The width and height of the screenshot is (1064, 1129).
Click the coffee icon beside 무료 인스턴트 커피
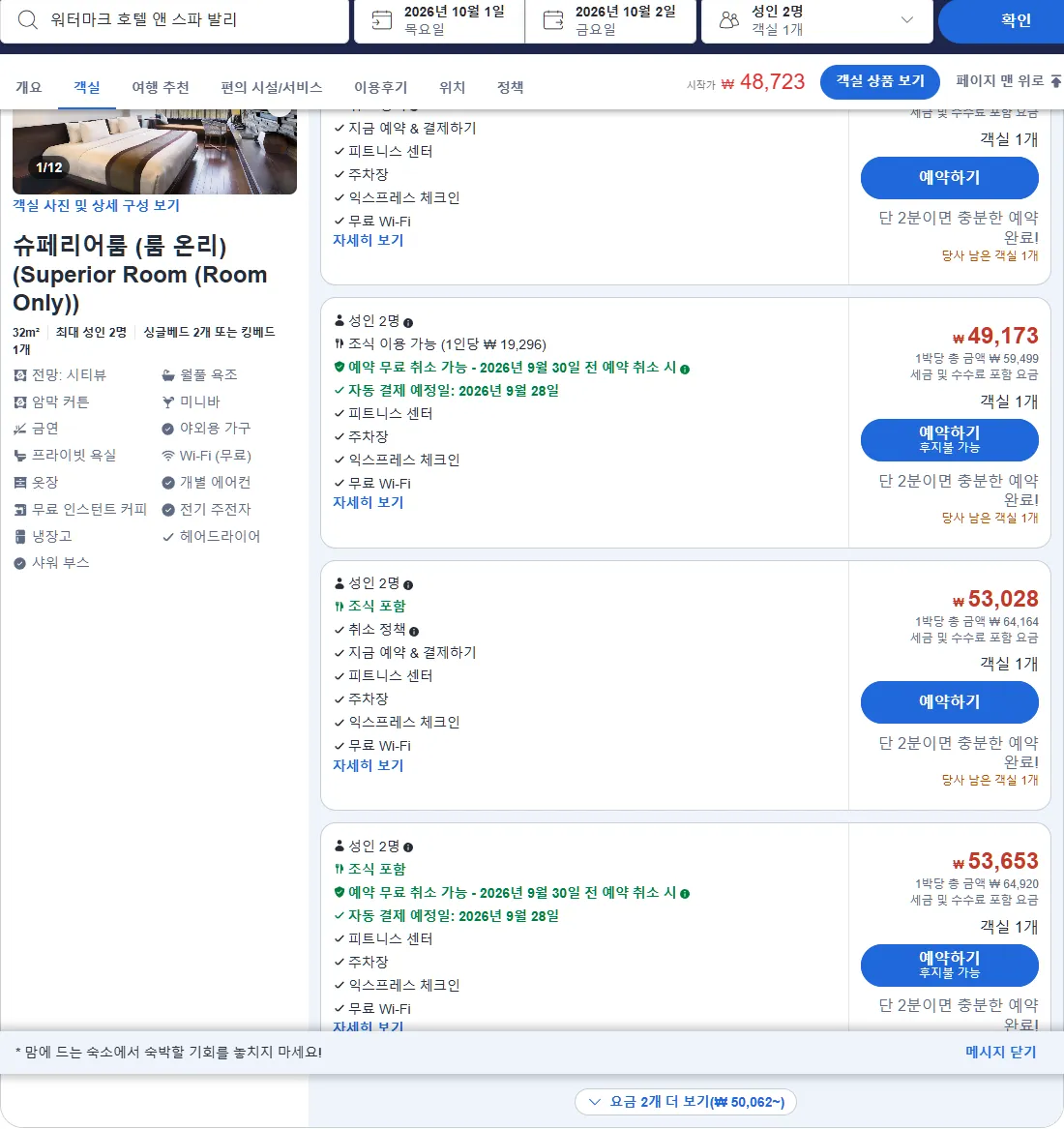[x=20, y=510]
